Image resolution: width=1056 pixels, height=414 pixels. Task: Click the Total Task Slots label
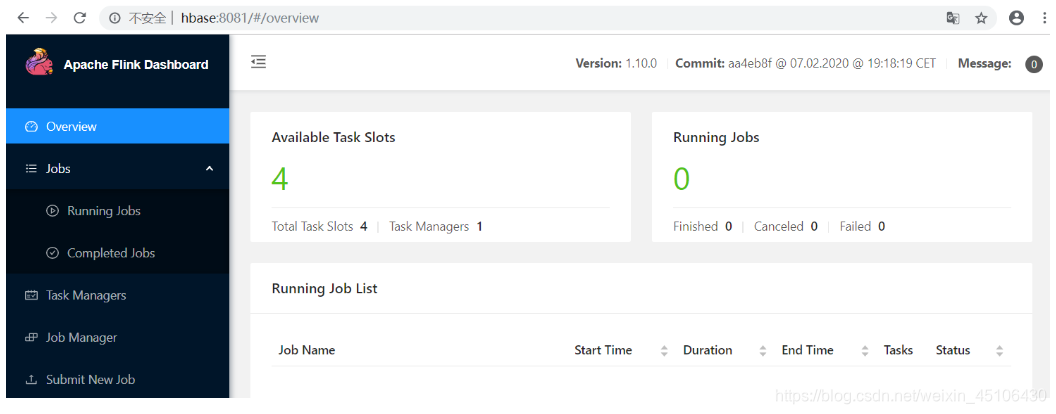click(312, 227)
